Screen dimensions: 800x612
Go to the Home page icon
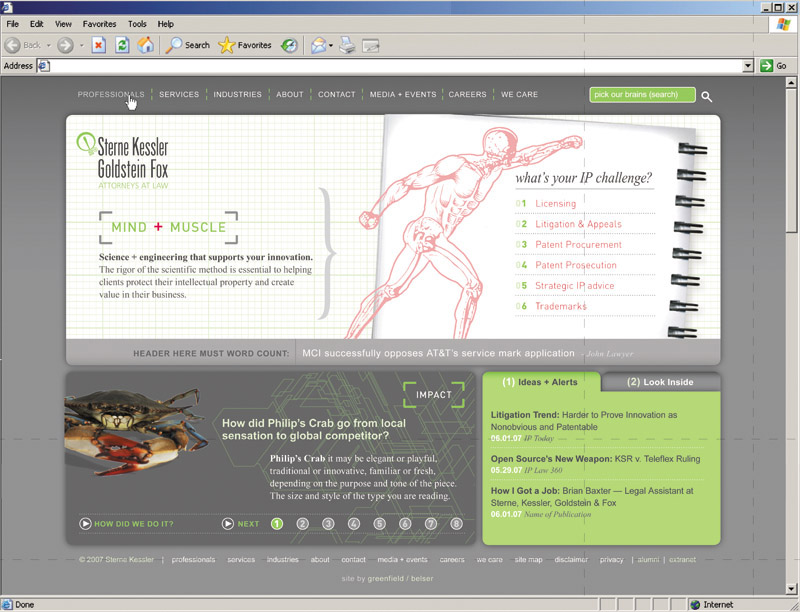coord(145,45)
